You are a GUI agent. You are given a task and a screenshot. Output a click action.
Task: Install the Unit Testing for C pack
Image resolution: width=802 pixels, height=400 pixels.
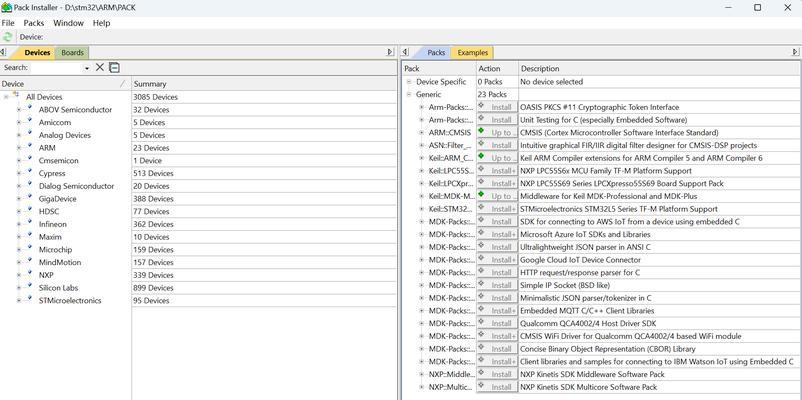coord(497,120)
